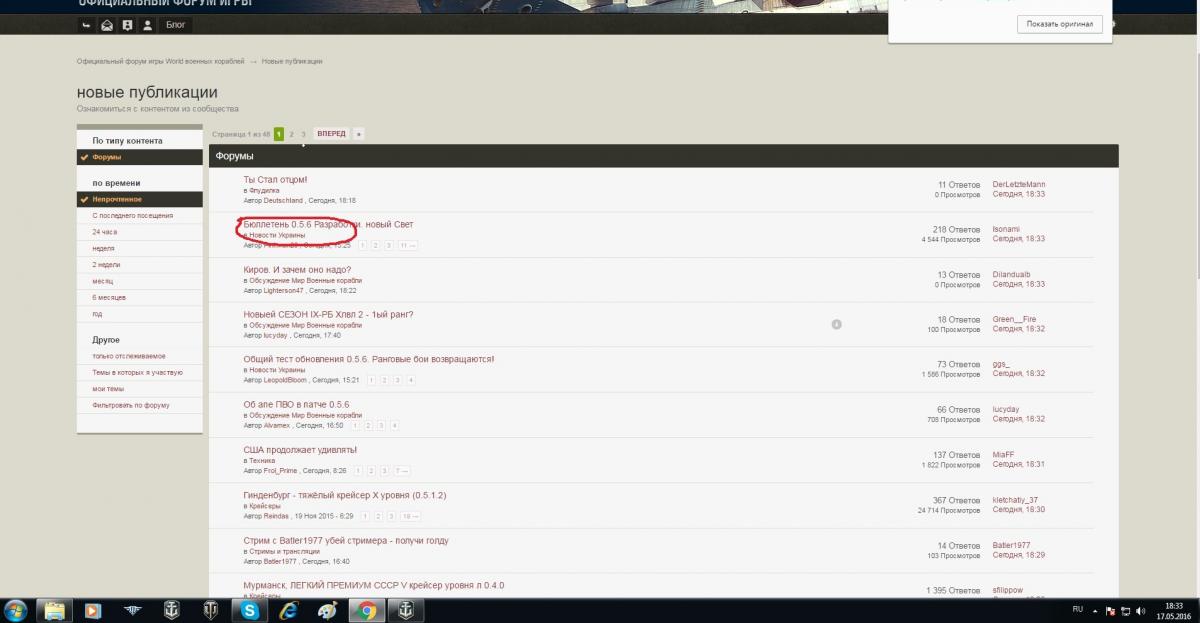Go to page 3 of results
Screen dimensions: 1200x623
tap(303, 134)
